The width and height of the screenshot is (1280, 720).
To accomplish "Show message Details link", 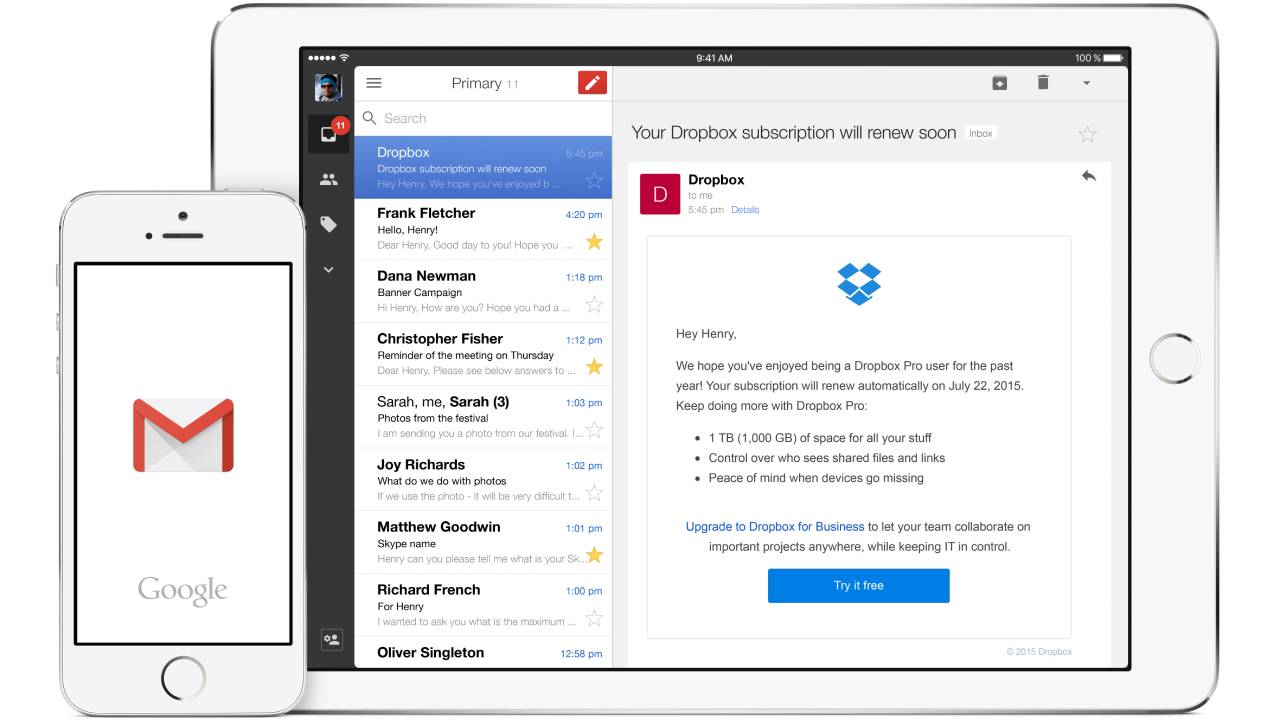I will tap(745, 210).
